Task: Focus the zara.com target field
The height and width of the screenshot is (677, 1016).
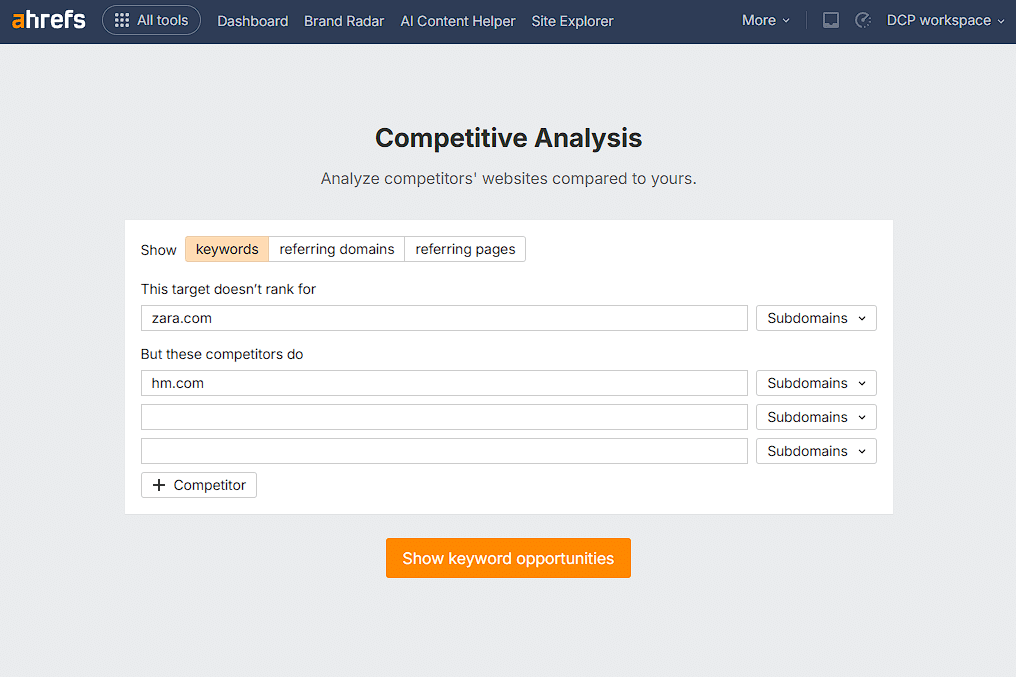Action: (444, 318)
